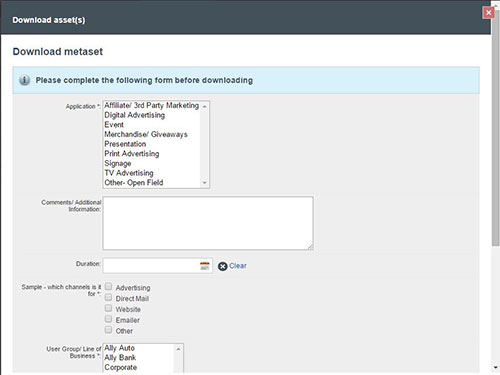Click the Clear link next to Duration
The image size is (500, 375).
point(238,266)
